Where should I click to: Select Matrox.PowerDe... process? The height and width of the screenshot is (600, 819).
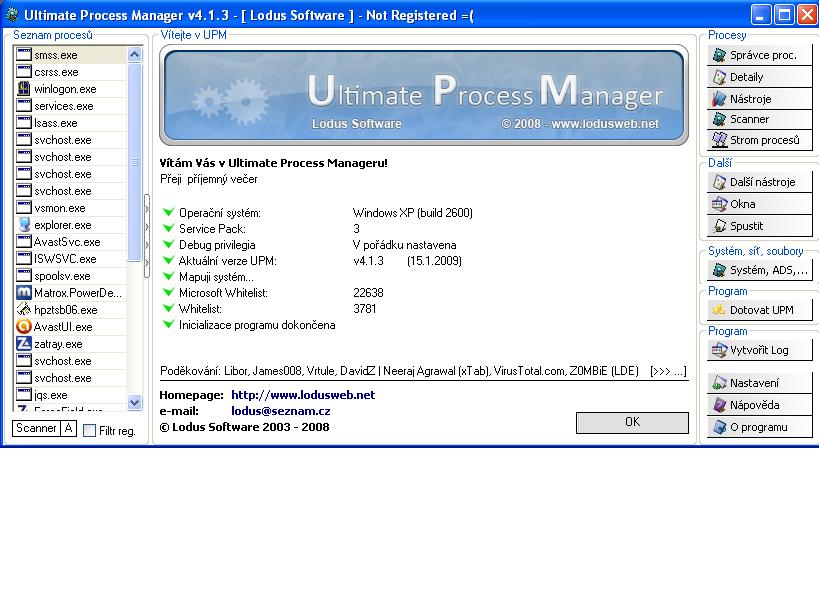click(x=71, y=293)
